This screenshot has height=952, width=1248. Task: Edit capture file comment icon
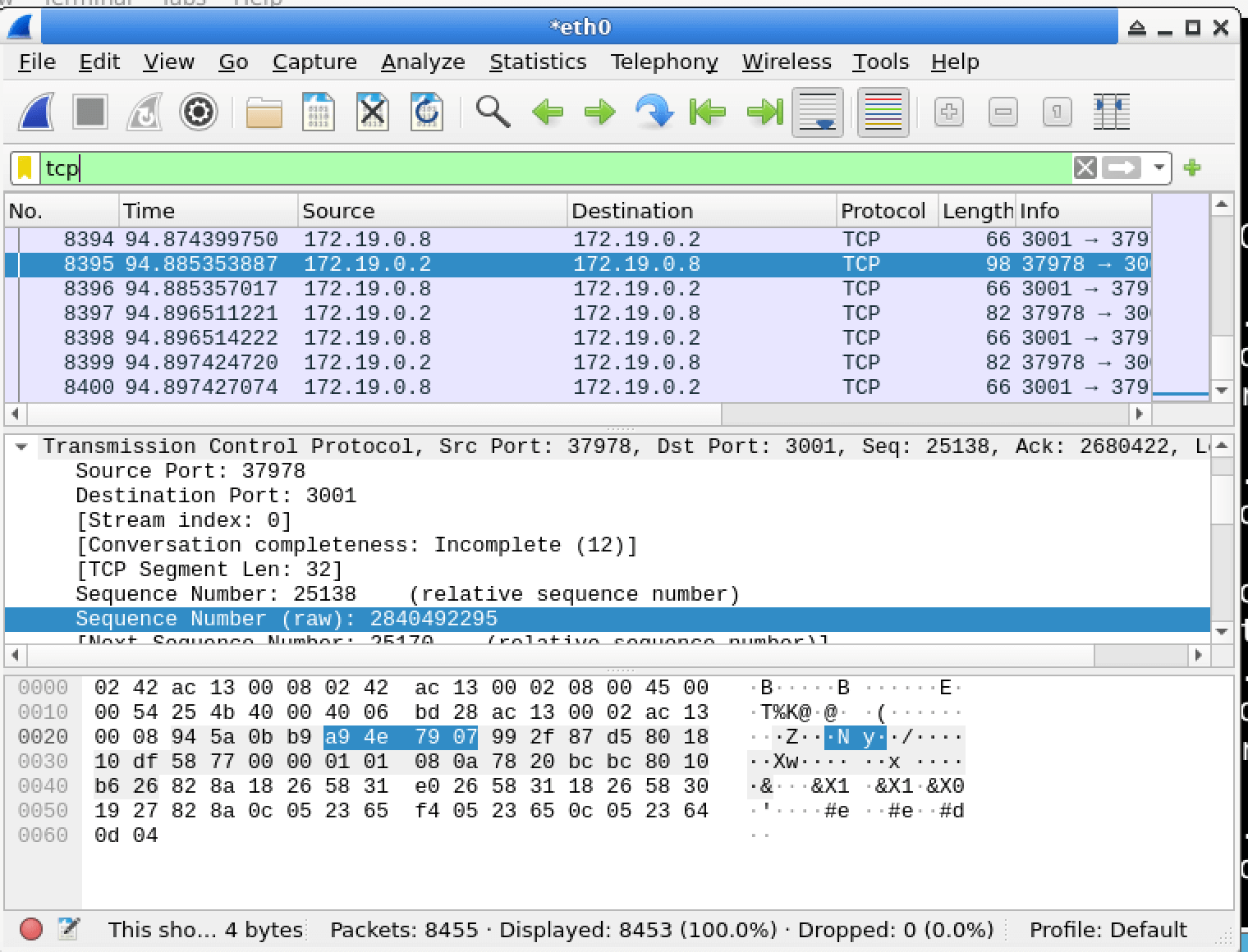[69, 929]
